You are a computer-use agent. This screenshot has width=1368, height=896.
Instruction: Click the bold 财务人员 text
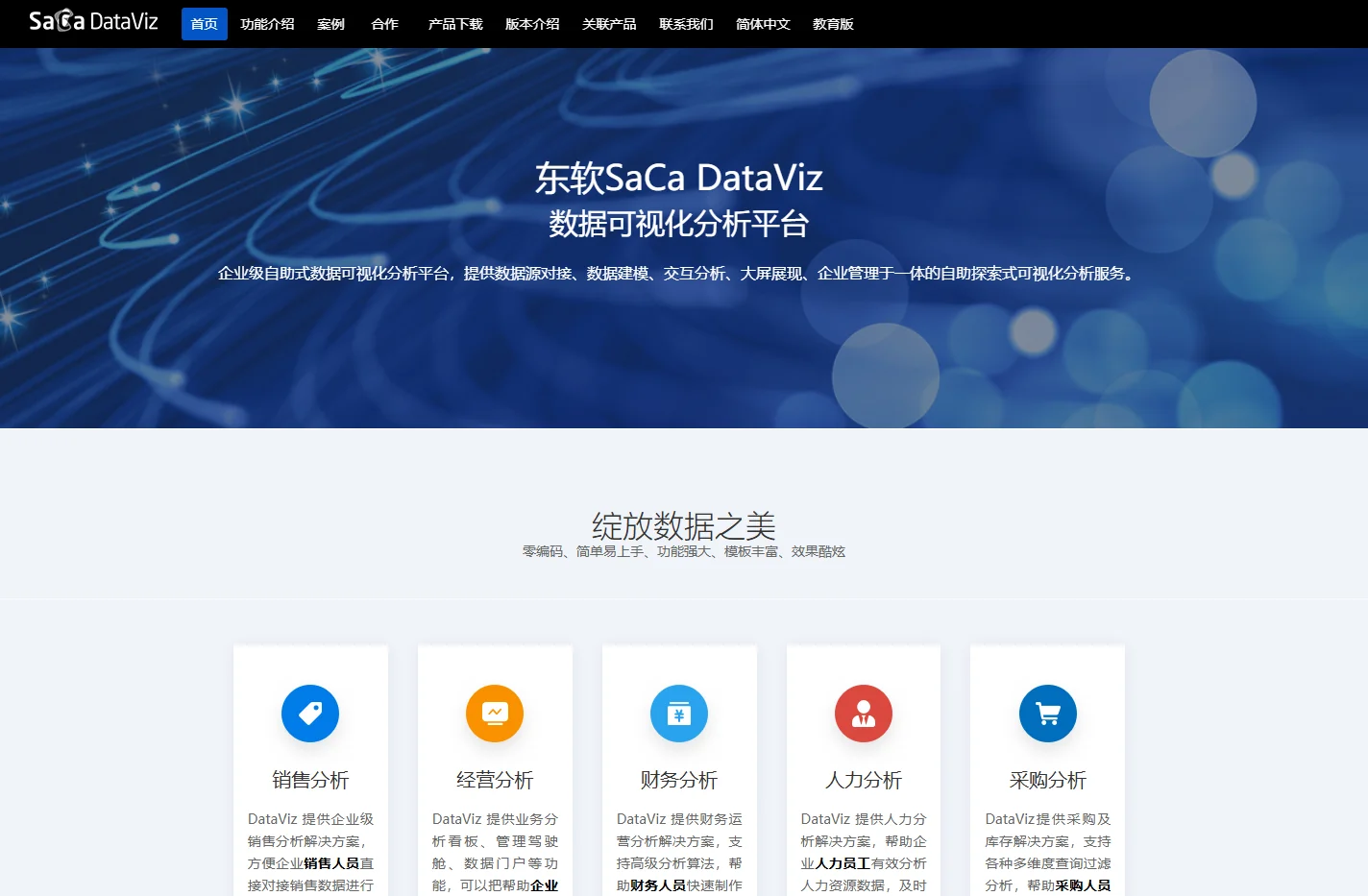tap(658, 885)
